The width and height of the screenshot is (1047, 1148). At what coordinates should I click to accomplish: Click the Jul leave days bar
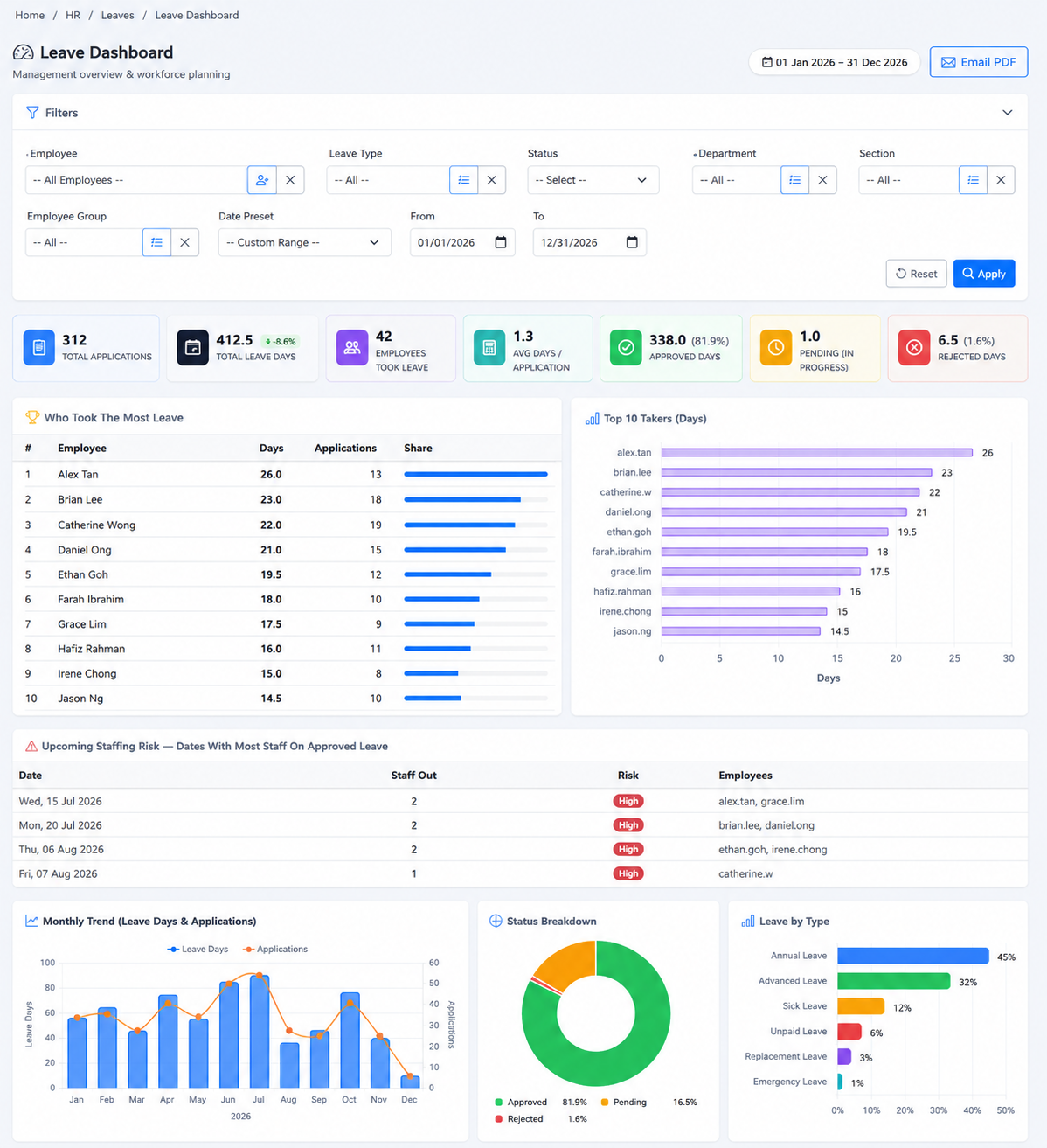point(259,1031)
